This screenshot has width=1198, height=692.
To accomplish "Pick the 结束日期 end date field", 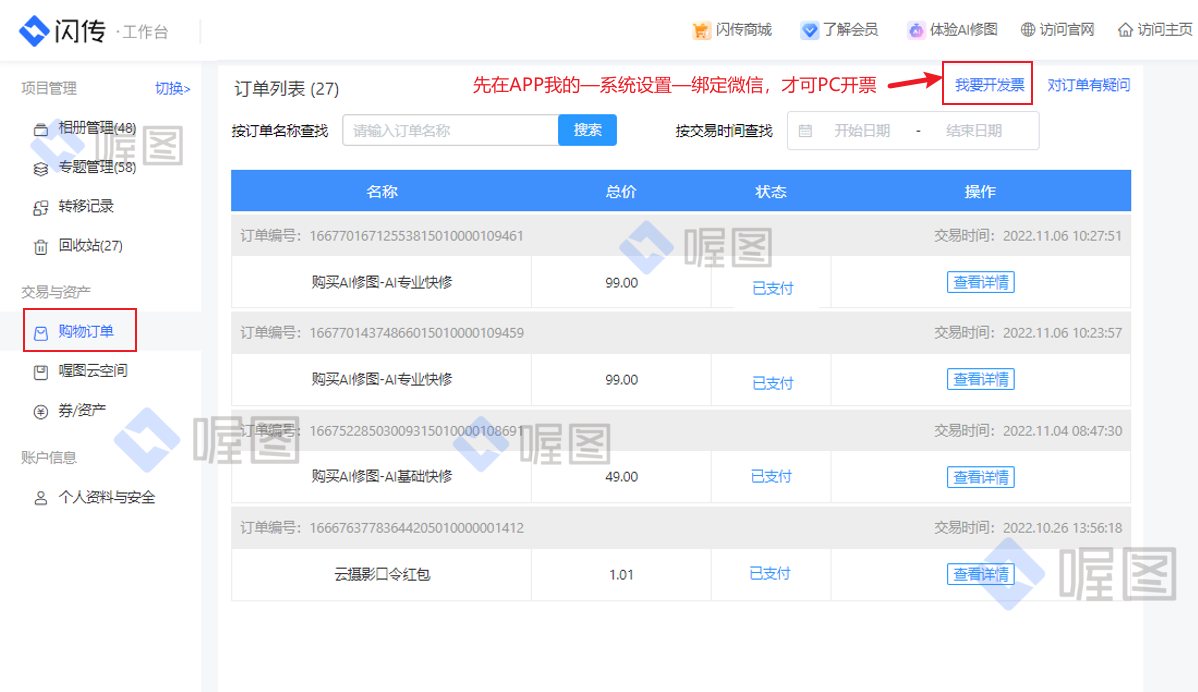I will point(973,131).
